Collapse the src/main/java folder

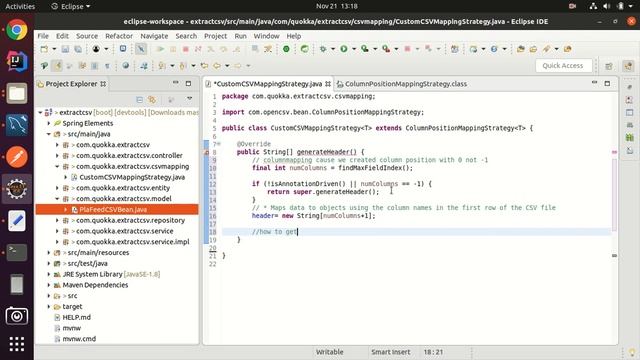[x=49, y=134]
